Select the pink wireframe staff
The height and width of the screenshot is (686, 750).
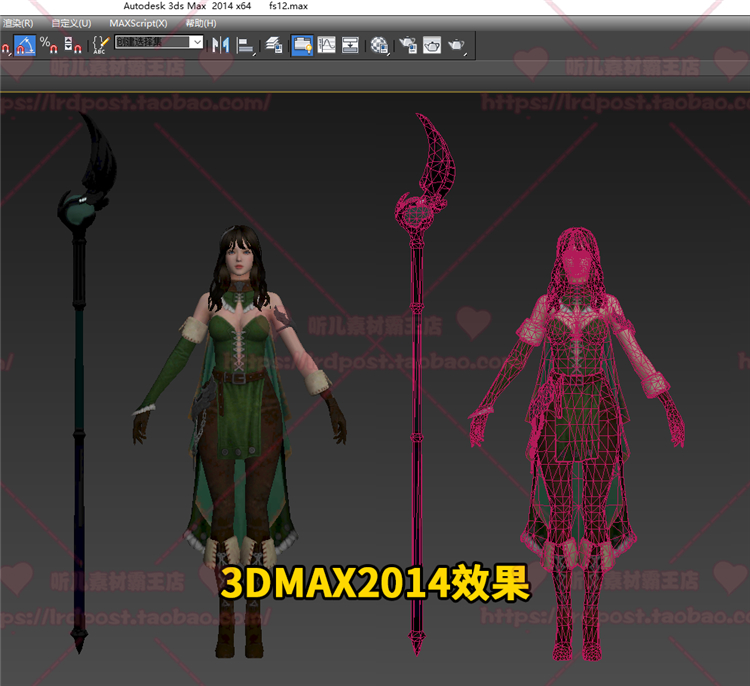pos(417,383)
